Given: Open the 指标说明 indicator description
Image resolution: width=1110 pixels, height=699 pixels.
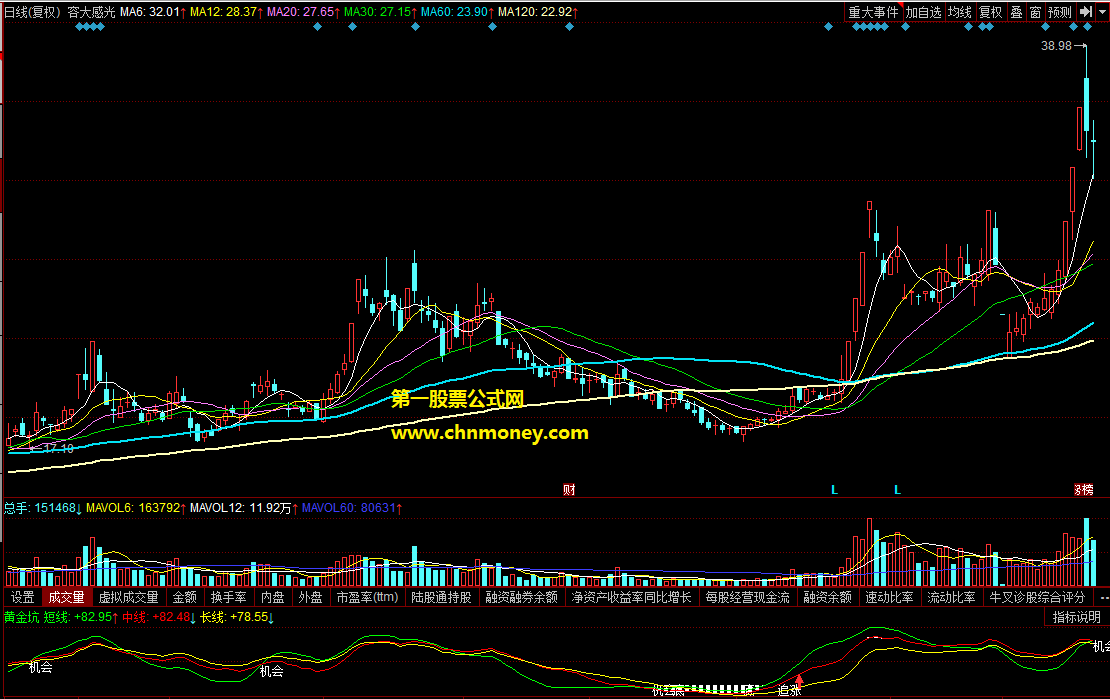Looking at the screenshot, I should click(x=1076, y=618).
